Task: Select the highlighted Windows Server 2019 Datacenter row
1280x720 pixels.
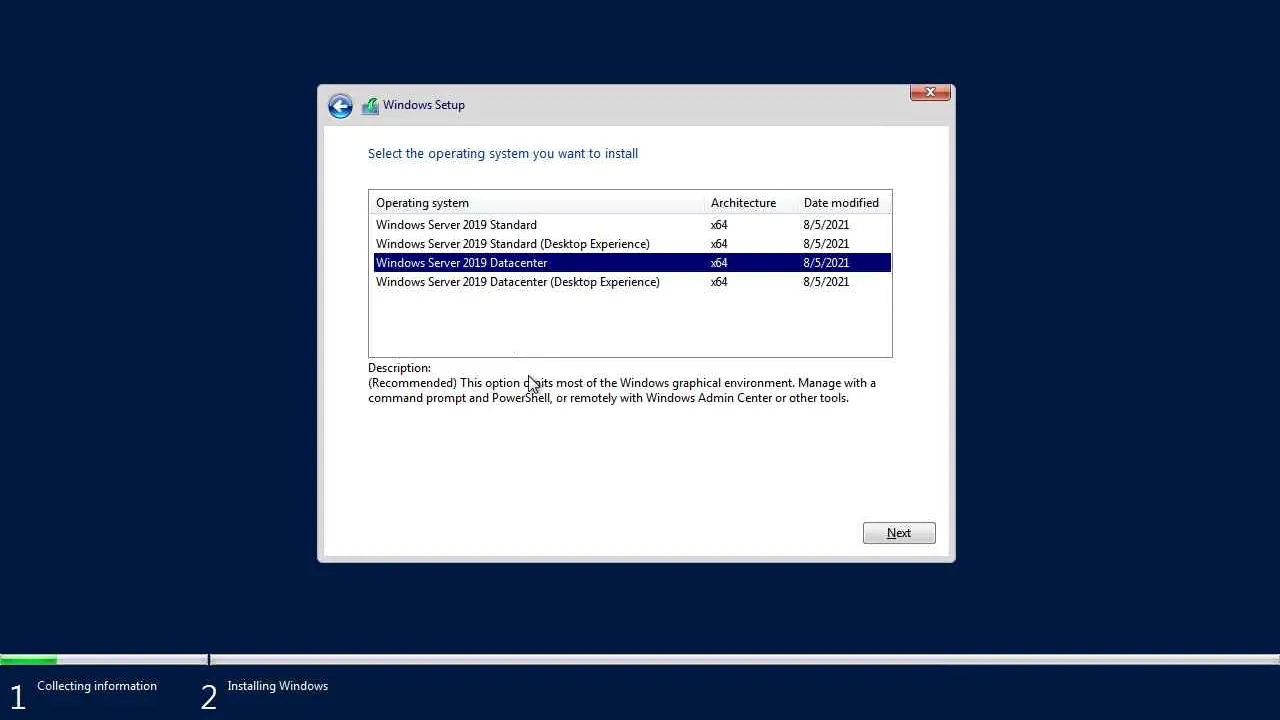Action: click(631, 263)
